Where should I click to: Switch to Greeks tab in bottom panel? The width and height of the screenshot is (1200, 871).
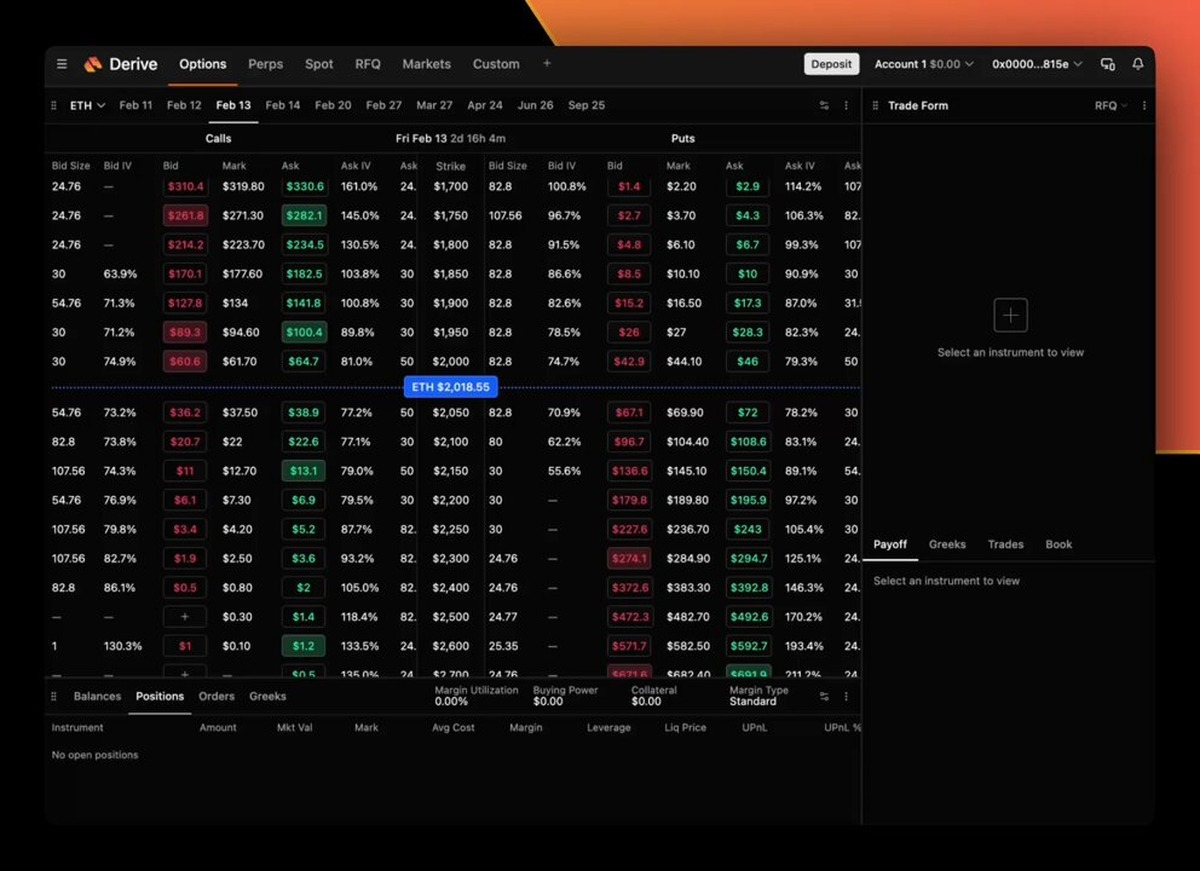[267, 696]
